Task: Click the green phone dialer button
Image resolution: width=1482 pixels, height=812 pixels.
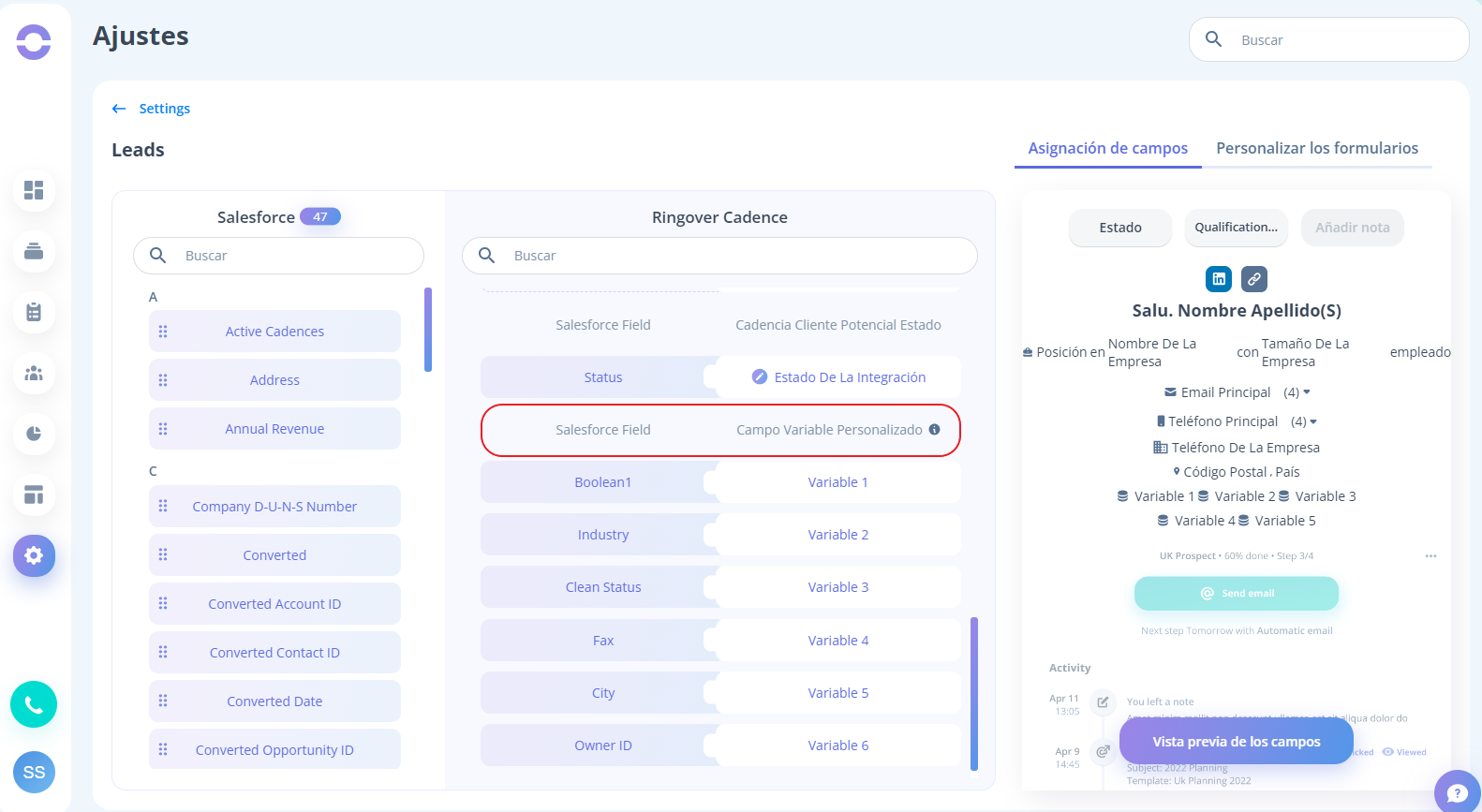Action: pyautogui.click(x=34, y=704)
